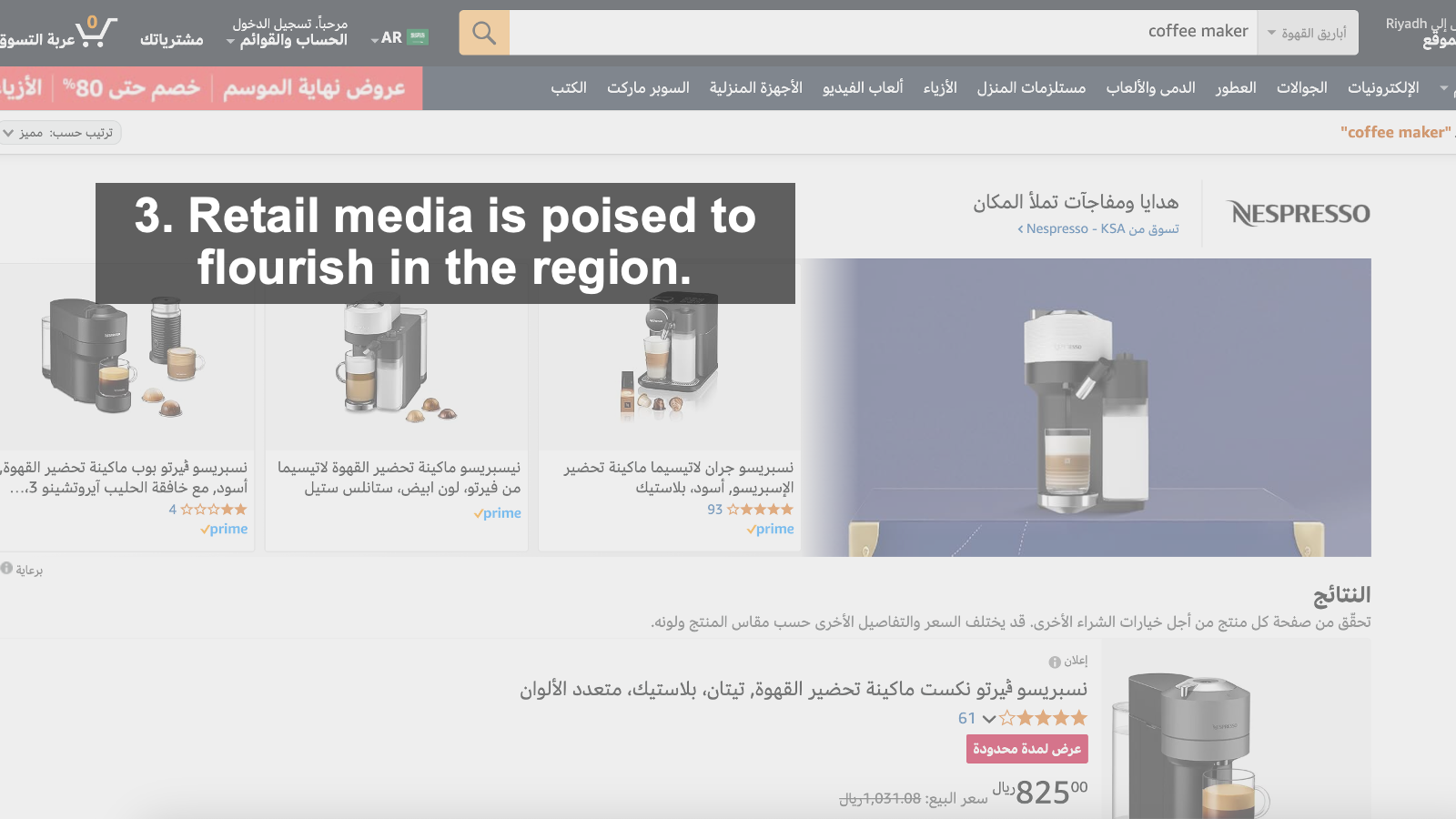The image size is (1456, 819).
Task: Click the sponsored info icon beside برعاية
Action: pos(6,568)
